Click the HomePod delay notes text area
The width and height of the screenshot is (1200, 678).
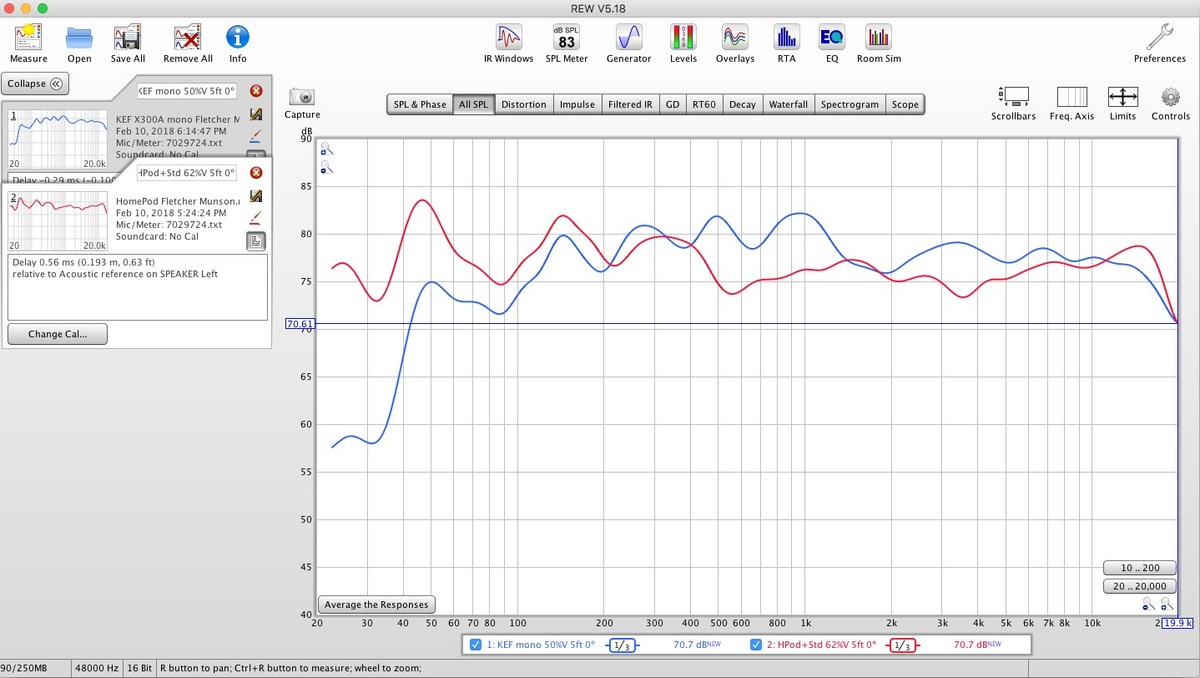click(x=137, y=287)
